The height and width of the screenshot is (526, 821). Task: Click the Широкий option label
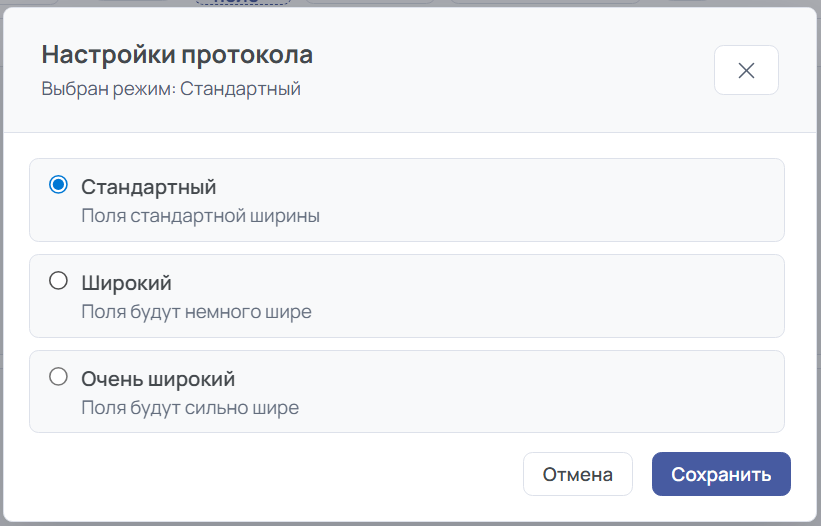point(126,283)
